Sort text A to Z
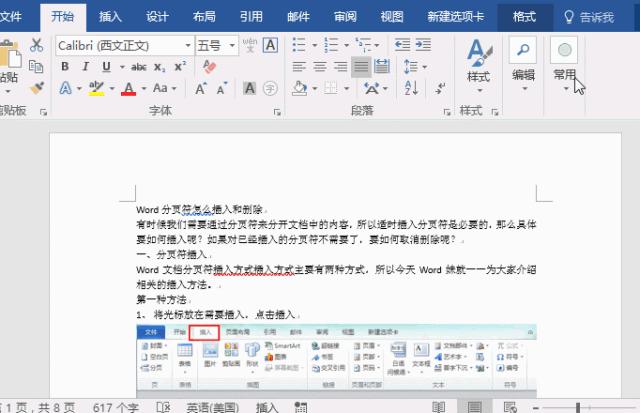Viewport: 640px width, 413px height. [411, 88]
